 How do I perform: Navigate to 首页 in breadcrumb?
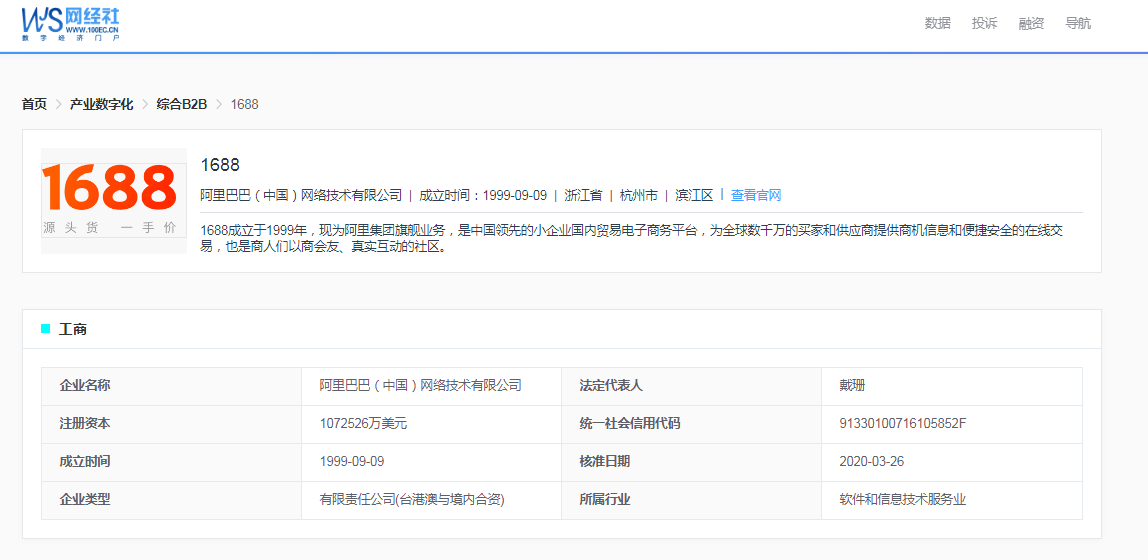click(34, 104)
